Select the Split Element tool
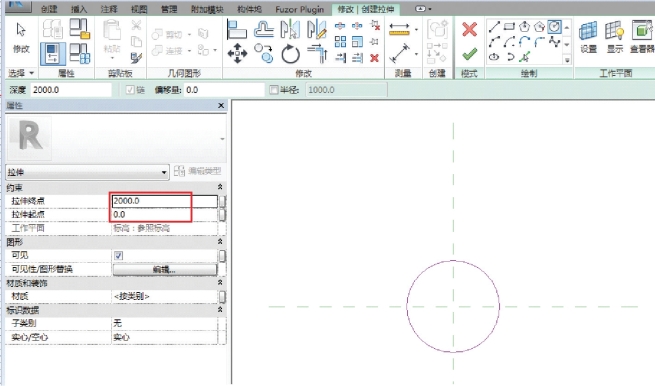 340,26
